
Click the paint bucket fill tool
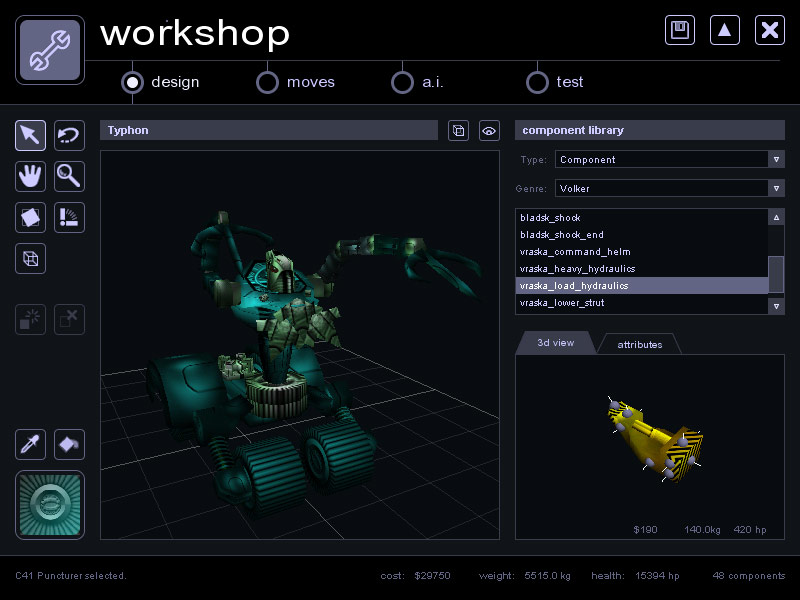(x=69, y=445)
